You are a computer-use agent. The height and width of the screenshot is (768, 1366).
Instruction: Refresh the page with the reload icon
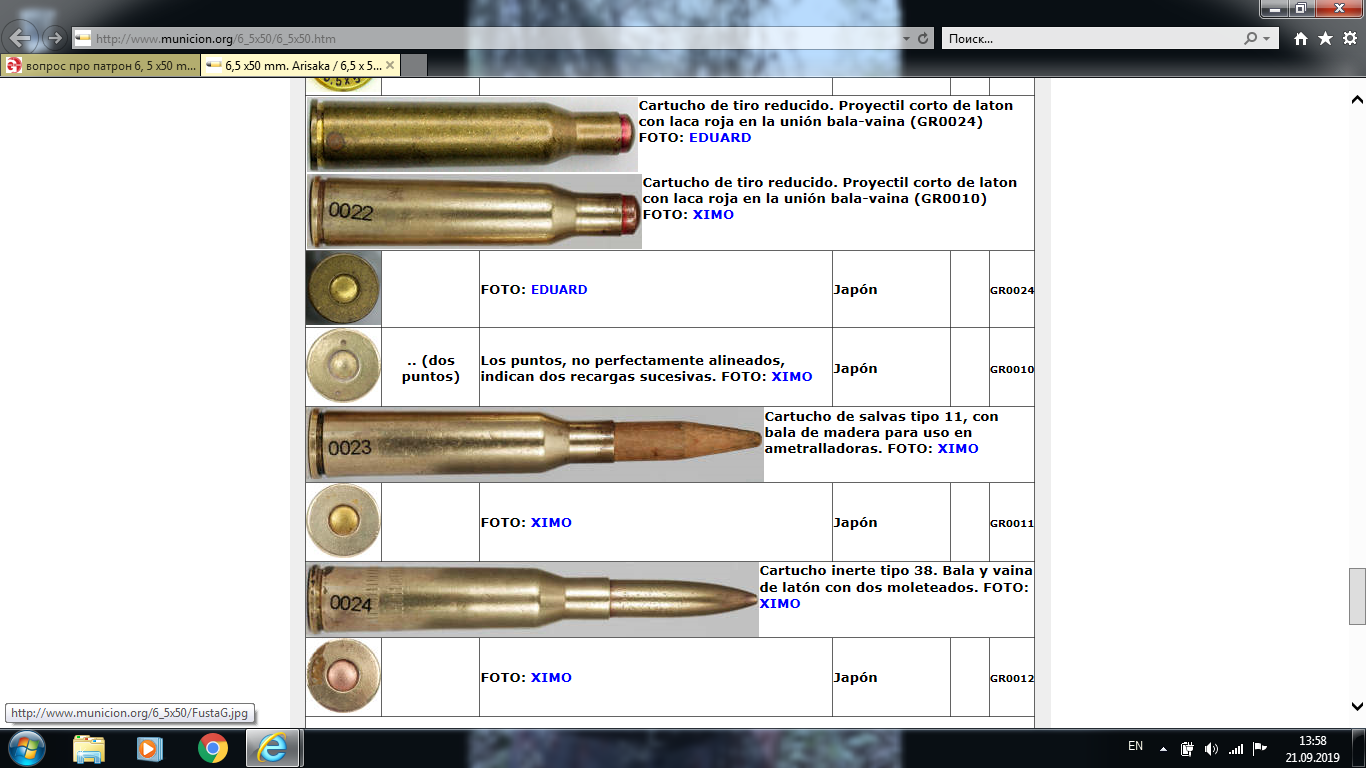tap(923, 39)
